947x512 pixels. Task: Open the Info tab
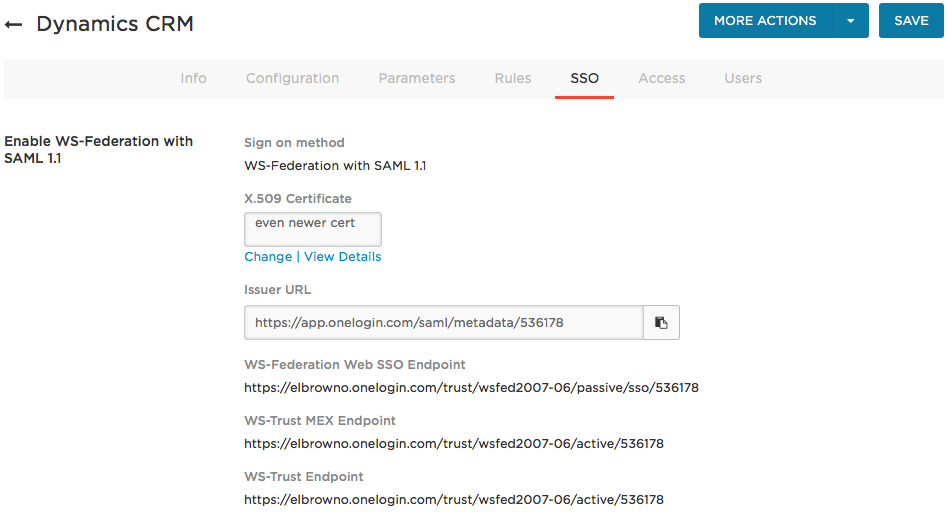coord(193,78)
